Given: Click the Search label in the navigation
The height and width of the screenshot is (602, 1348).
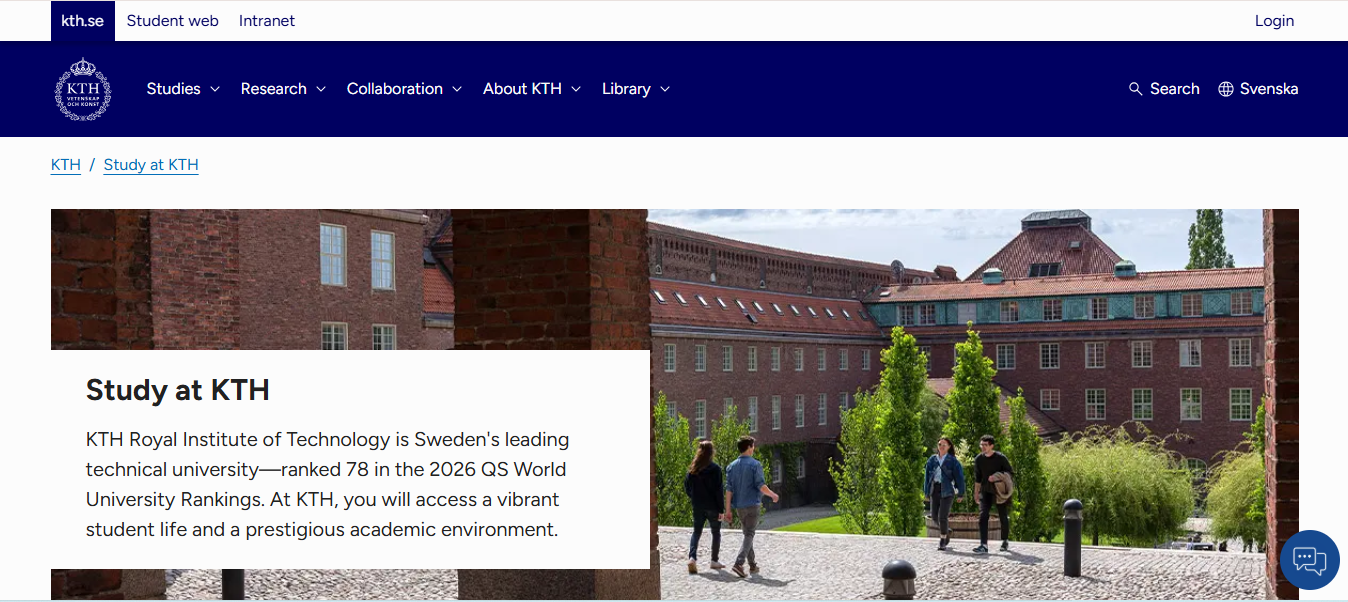Looking at the screenshot, I should [x=1174, y=88].
